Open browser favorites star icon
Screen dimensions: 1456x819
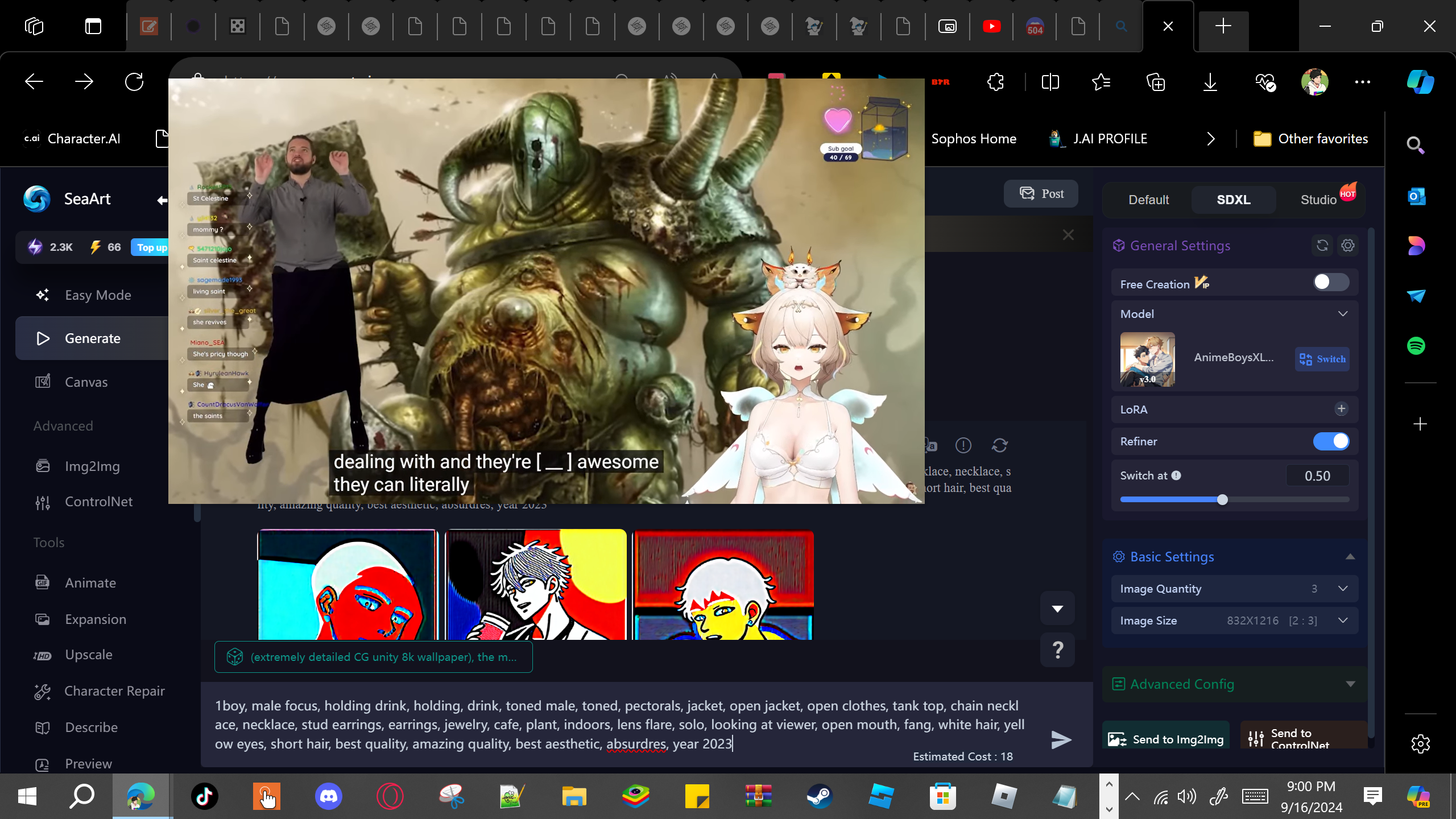[1101, 82]
